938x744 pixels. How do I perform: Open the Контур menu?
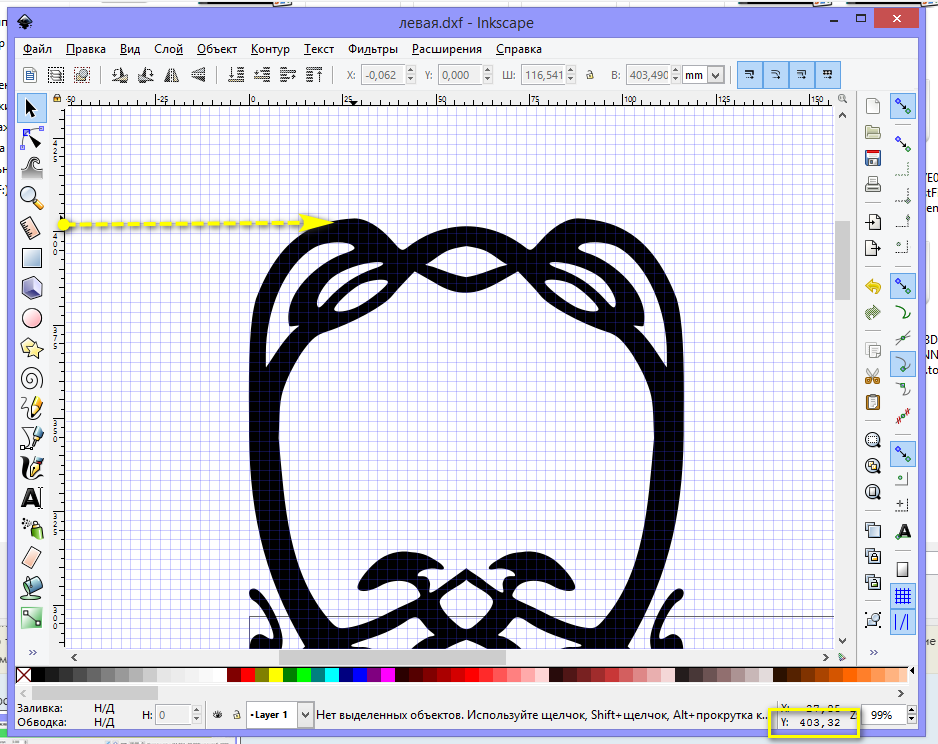pyautogui.click(x=270, y=49)
